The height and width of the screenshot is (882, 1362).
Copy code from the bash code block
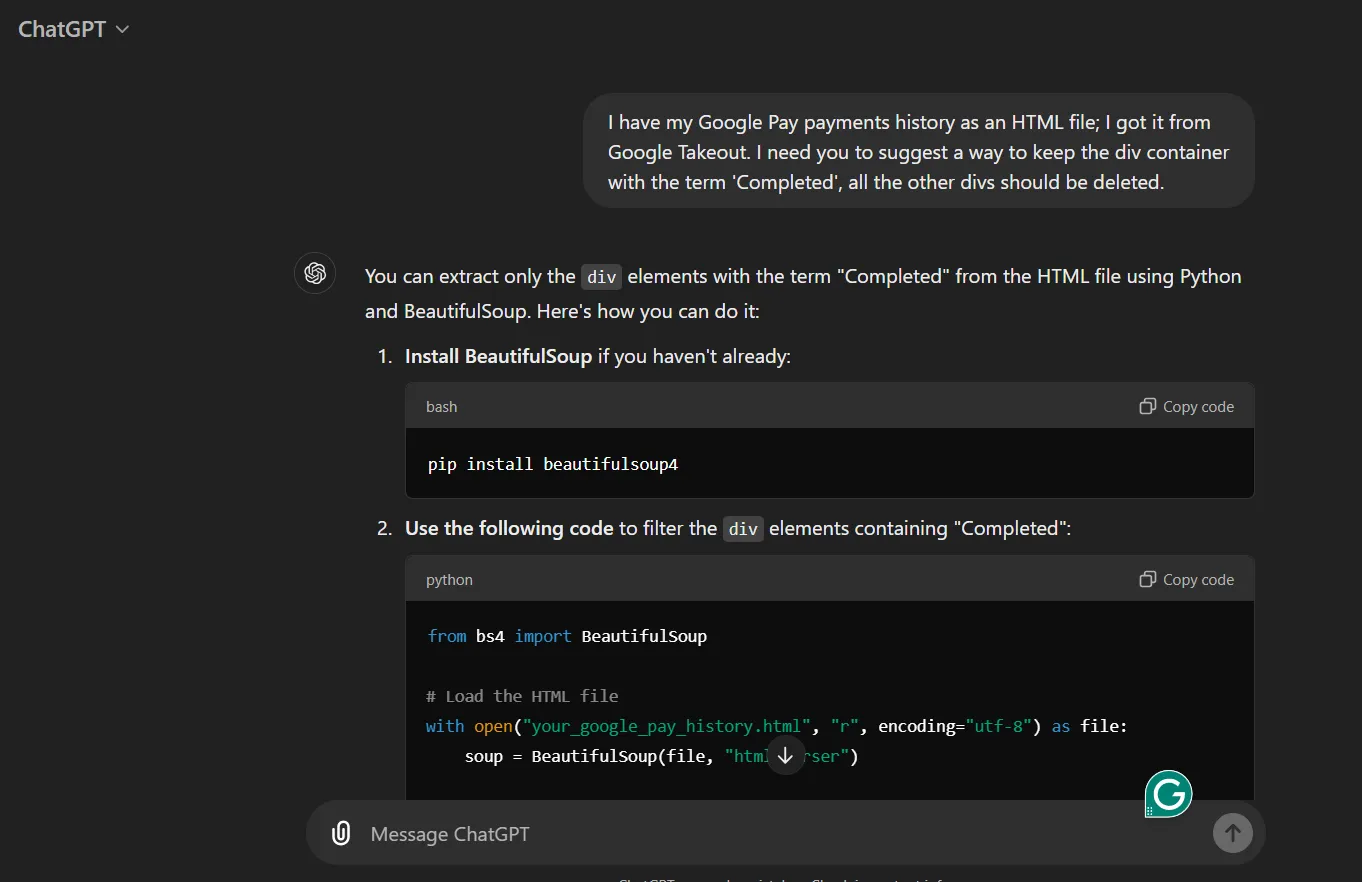[1186, 406]
